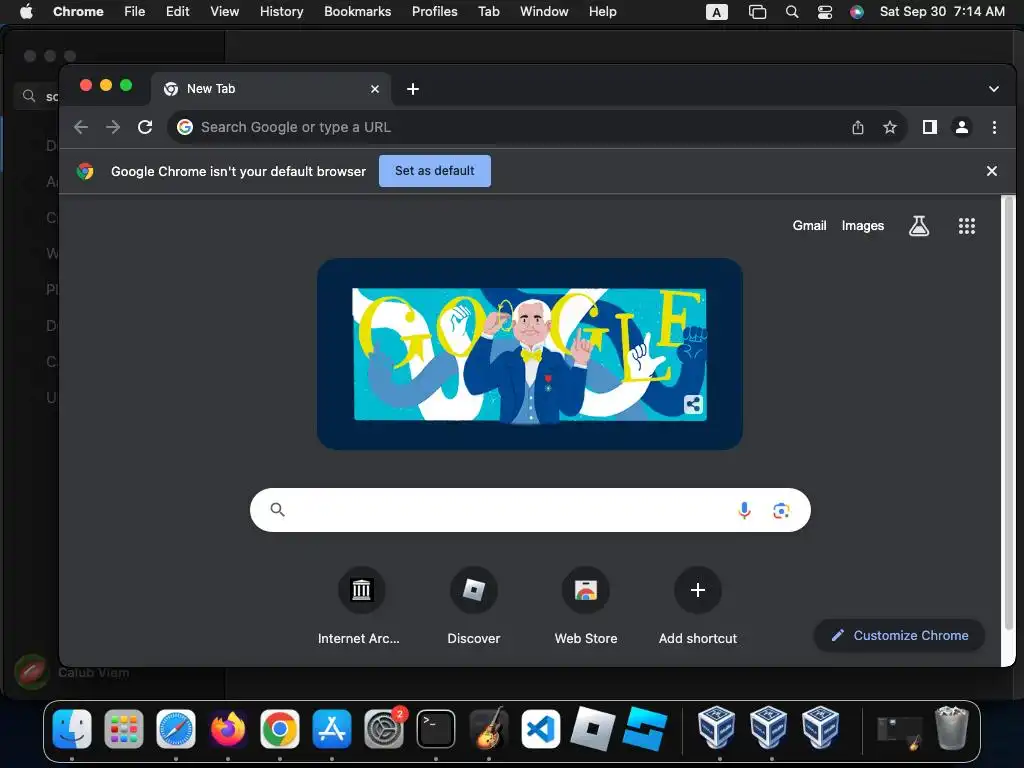Open the Profiles menu

pos(434,11)
